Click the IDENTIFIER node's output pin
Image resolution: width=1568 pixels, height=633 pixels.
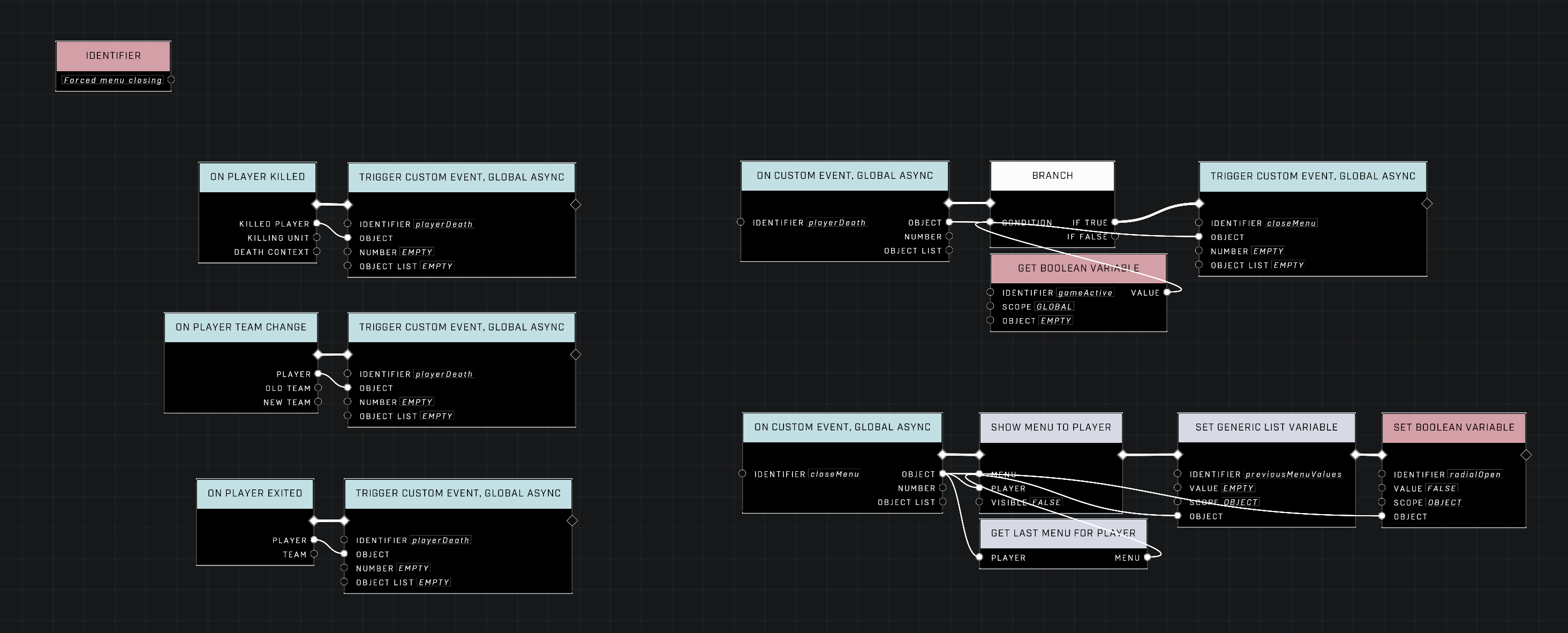tap(171, 80)
